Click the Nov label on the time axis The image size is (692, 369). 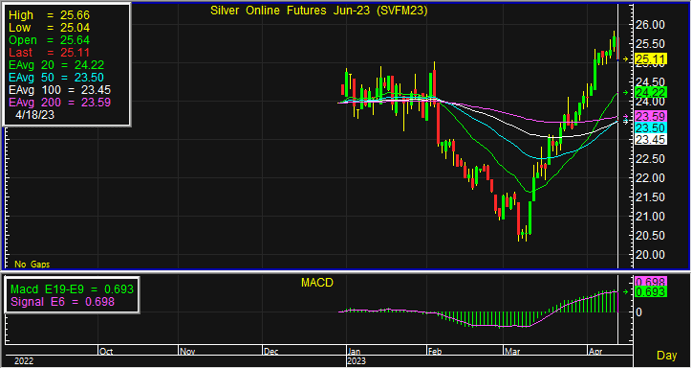coord(187,352)
